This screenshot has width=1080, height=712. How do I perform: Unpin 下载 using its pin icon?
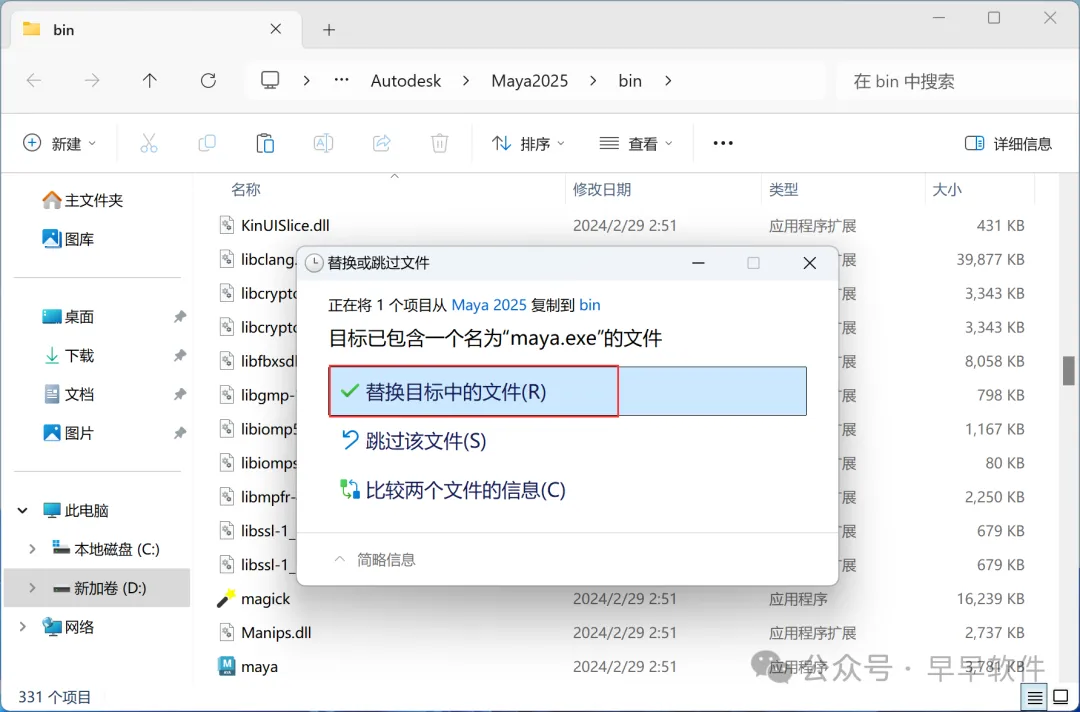[x=179, y=355]
